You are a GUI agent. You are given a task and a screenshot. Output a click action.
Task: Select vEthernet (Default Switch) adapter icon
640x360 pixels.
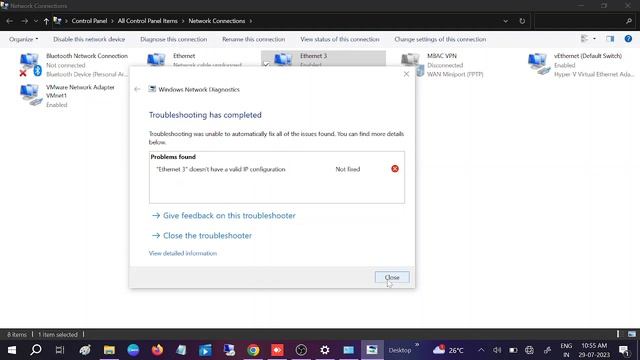[539, 64]
